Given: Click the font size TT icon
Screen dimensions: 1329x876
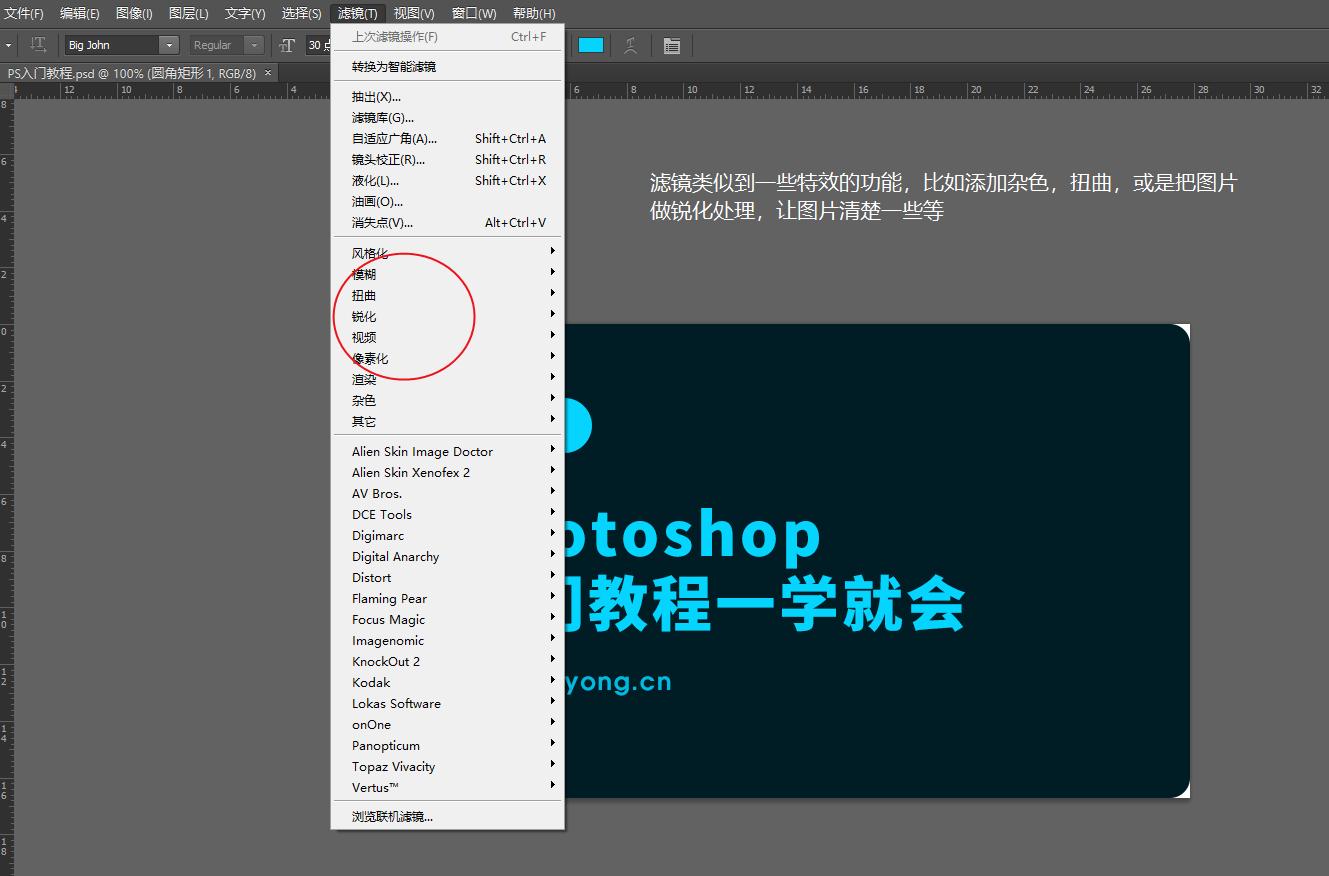Looking at the screenshot, I should click(287, 45).
